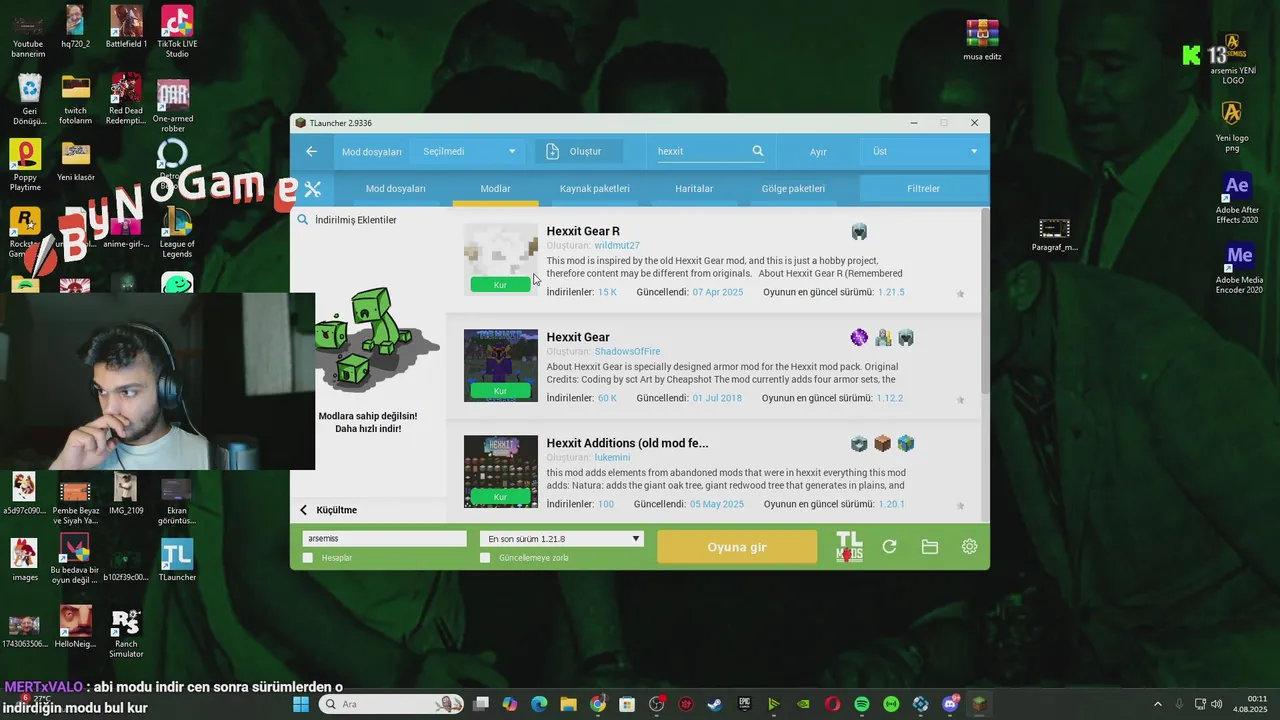
Task: Open Epic Games Launcher in taskbar
Action: [x=744, y=704]
